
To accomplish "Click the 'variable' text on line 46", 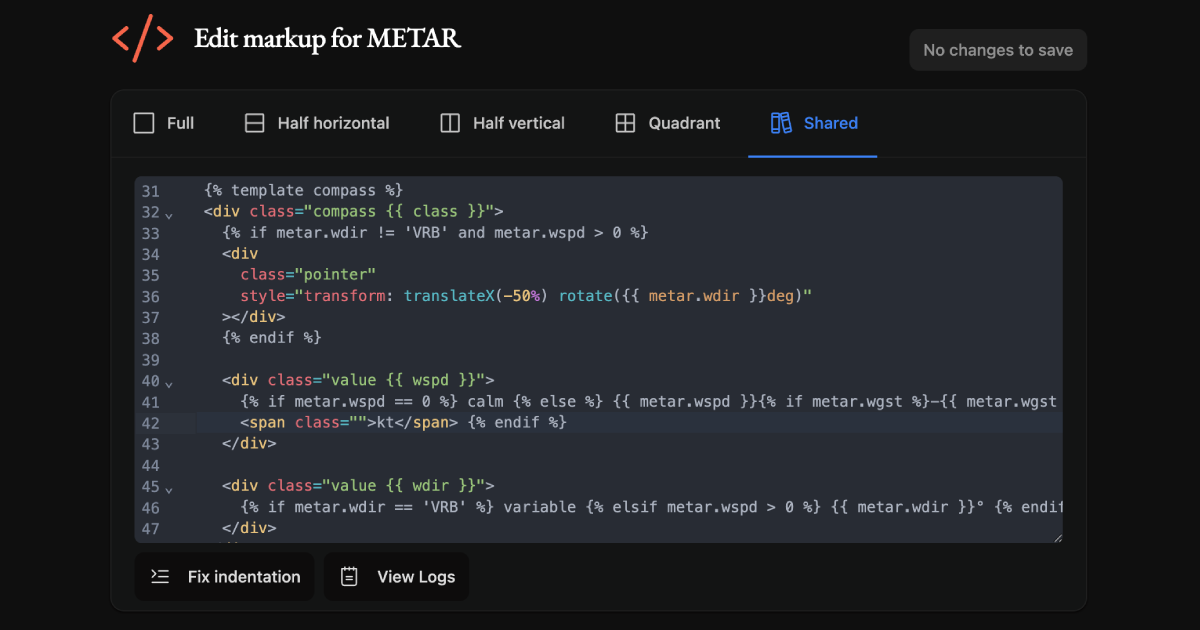I will tap(540, 507).
